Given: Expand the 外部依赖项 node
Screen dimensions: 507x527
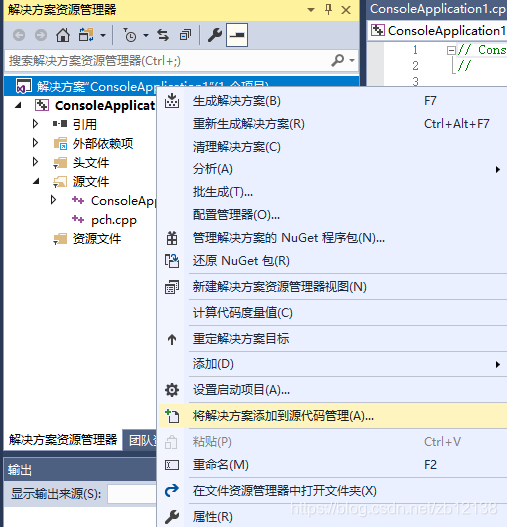Looking at the screenshot, I should coord(35,143).
